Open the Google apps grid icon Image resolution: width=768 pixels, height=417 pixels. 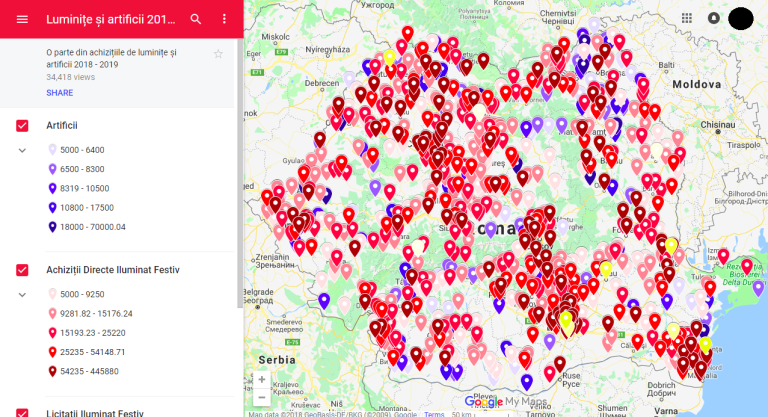[687, 18]
